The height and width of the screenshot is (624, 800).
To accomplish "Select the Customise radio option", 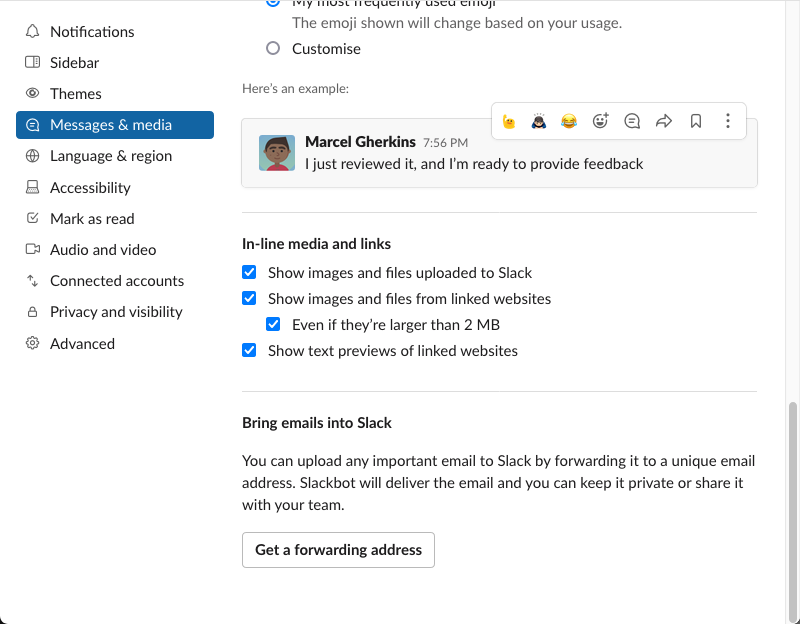I will pos(273,48).
